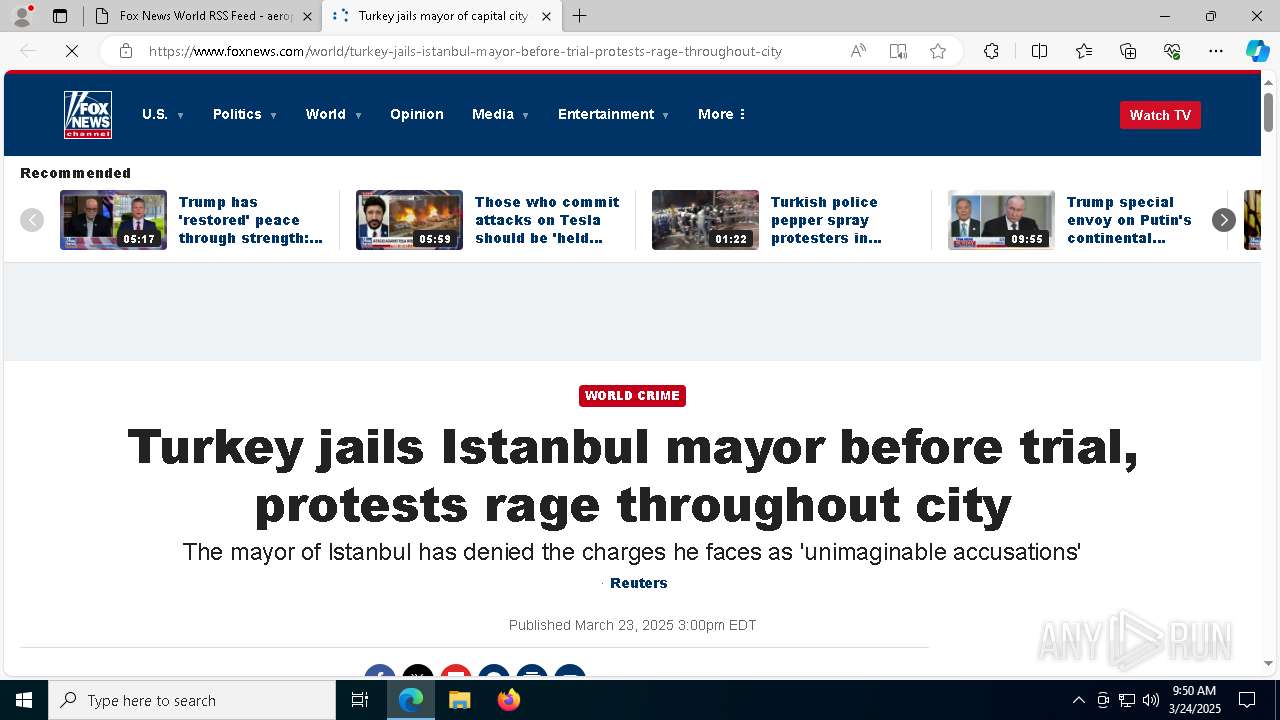Click the published date text

pos(632,625)
